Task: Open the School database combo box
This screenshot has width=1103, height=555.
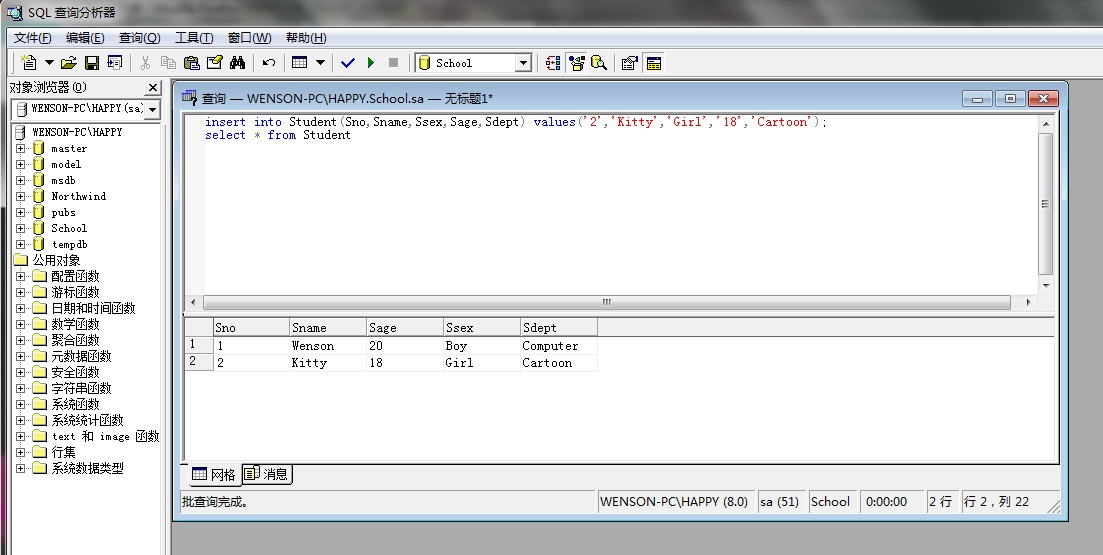Action: pyautogui.click(x=473, y=63)
